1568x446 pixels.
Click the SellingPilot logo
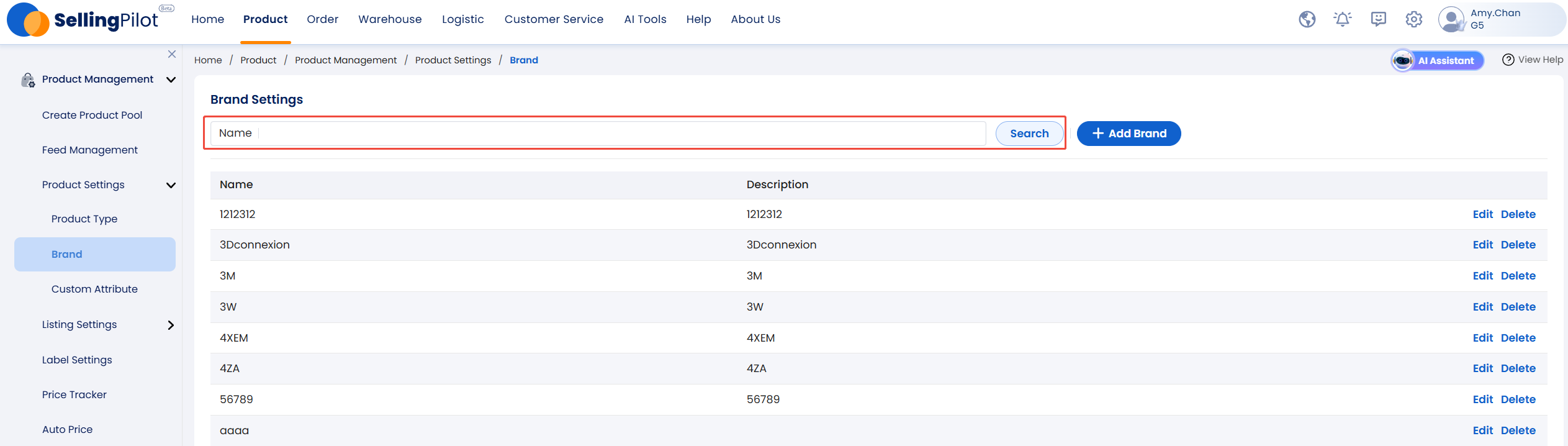(x=91, y=19)
